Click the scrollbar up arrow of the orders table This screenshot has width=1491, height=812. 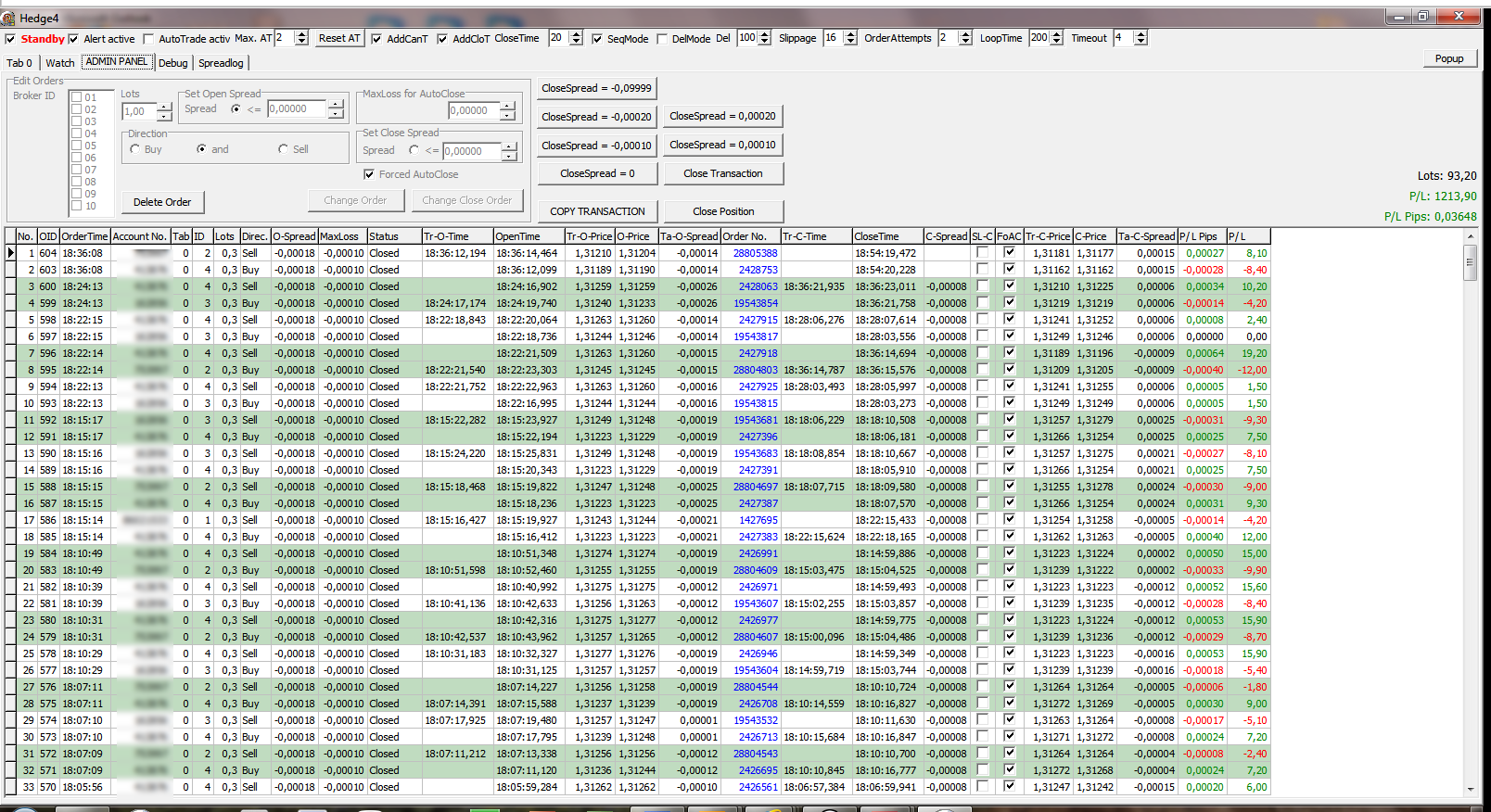(1471, 236)
